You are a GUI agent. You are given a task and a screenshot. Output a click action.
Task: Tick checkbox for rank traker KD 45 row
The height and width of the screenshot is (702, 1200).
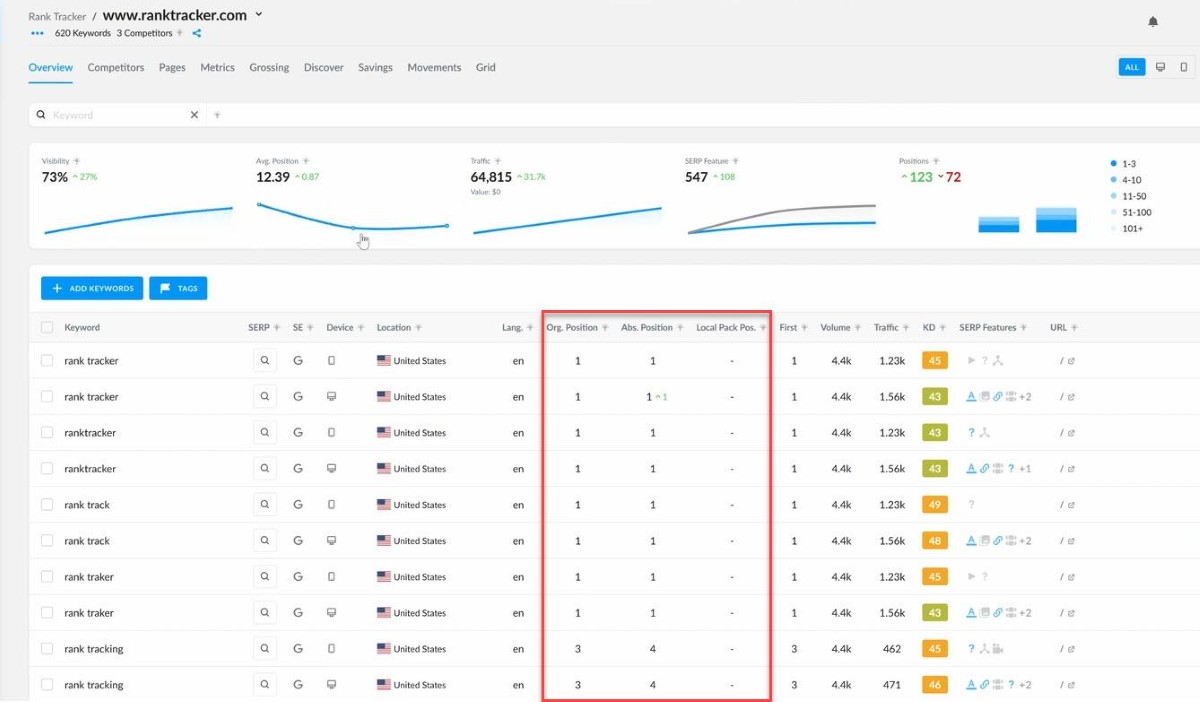(47, 576)
